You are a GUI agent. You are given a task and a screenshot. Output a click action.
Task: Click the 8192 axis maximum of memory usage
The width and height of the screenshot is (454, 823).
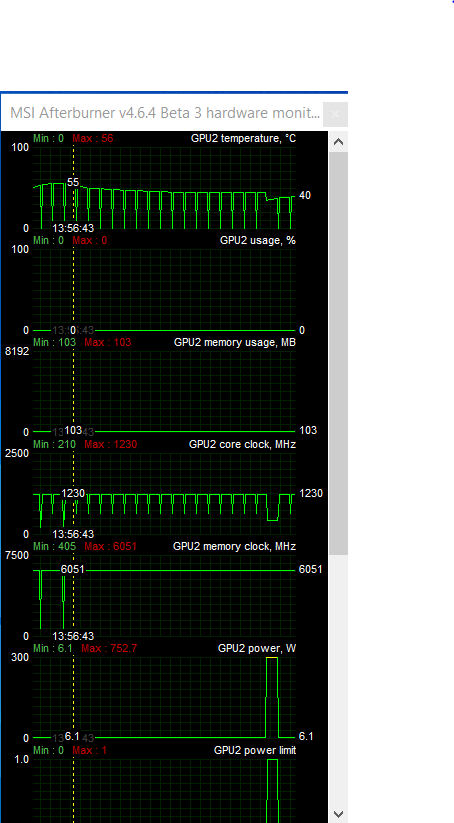[x=17, y=351]
